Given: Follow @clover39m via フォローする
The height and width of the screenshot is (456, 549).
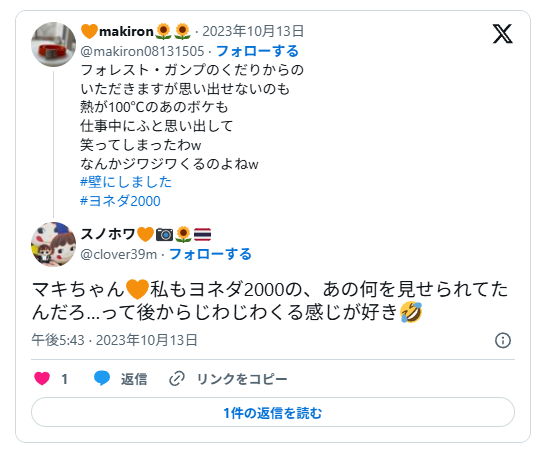Looking at the screenshot, I should pos(210,254).
